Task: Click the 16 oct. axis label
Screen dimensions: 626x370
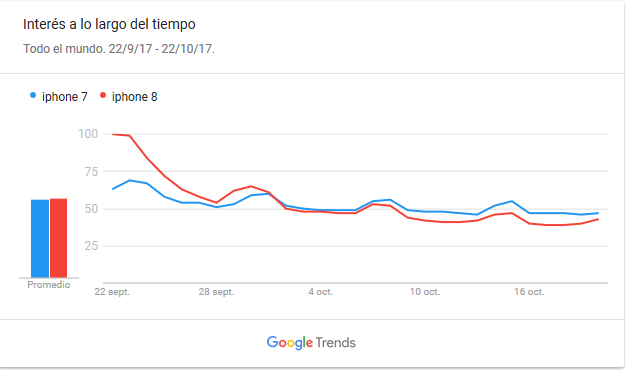Action: (529, 292)
